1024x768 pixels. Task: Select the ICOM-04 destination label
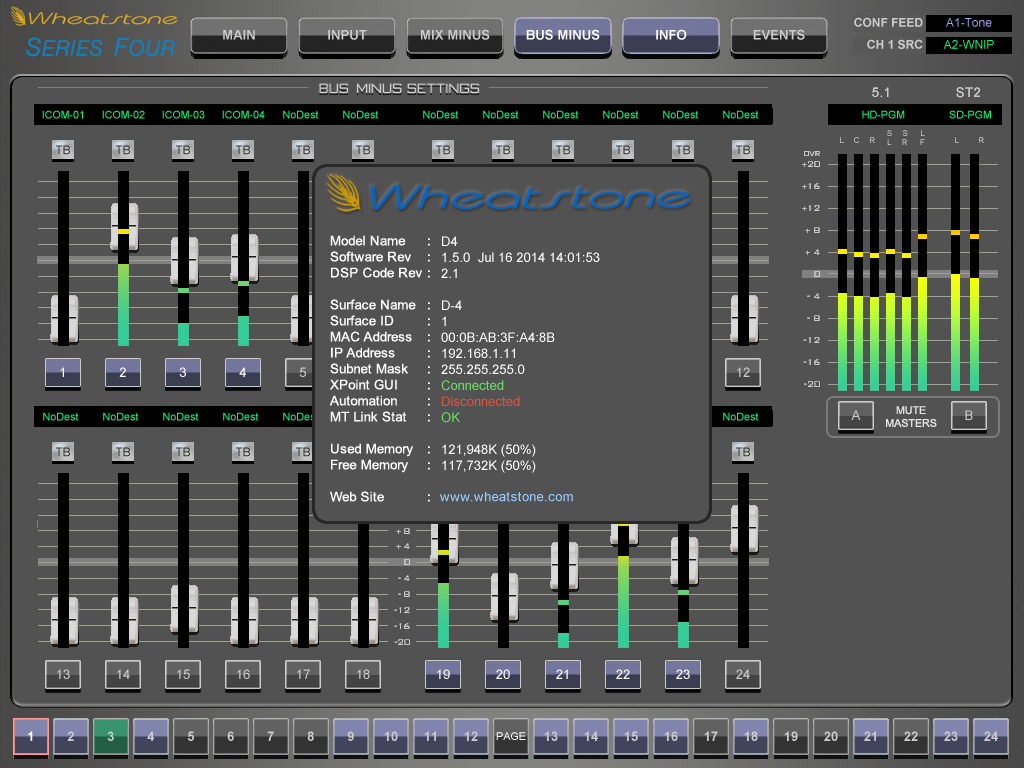tap(243, 115)
